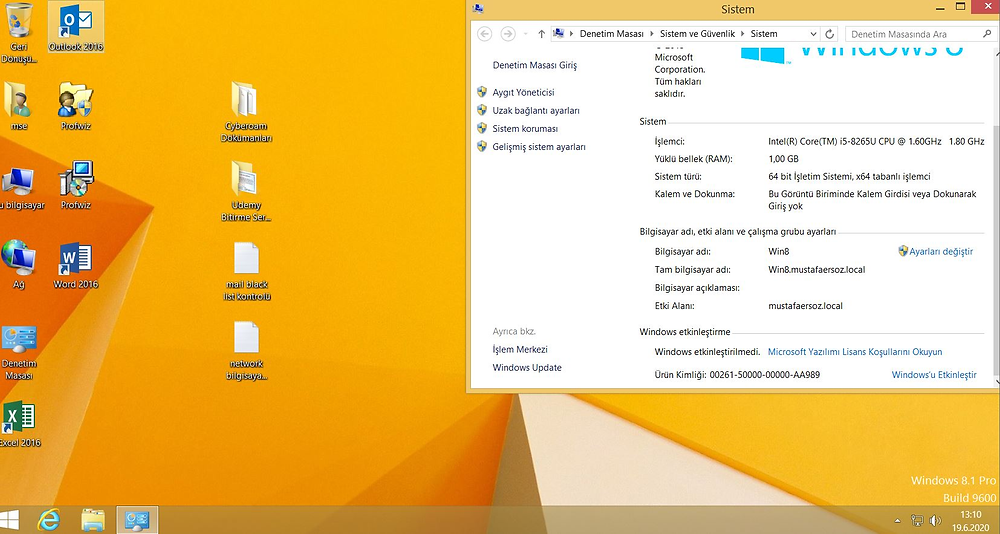The width and height of the screenshot is (1000, 534).
Task: Click the network tray icon
Action: coord(917,521)
